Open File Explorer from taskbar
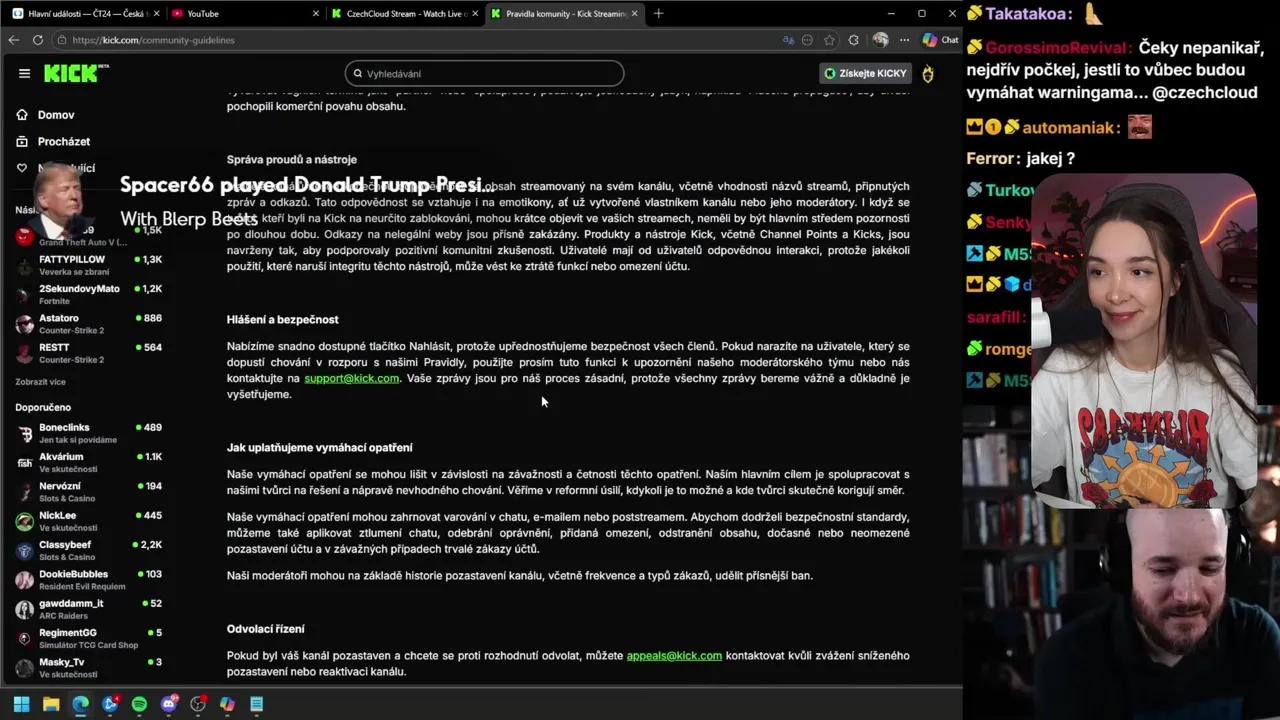Viewport: 1280px width, 720px height. 51,704
